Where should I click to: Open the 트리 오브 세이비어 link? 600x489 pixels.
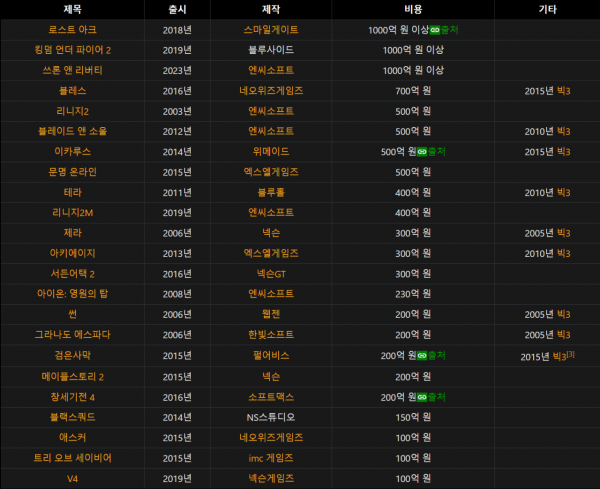pyautogui.click(x=72, y=458)
